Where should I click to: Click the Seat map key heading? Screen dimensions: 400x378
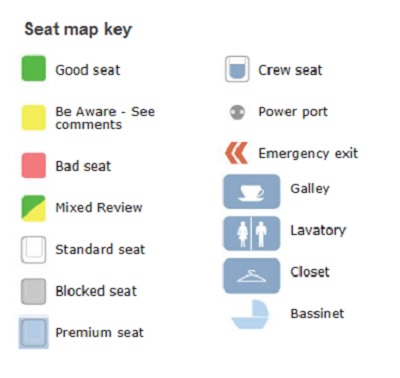coord(78,30)
